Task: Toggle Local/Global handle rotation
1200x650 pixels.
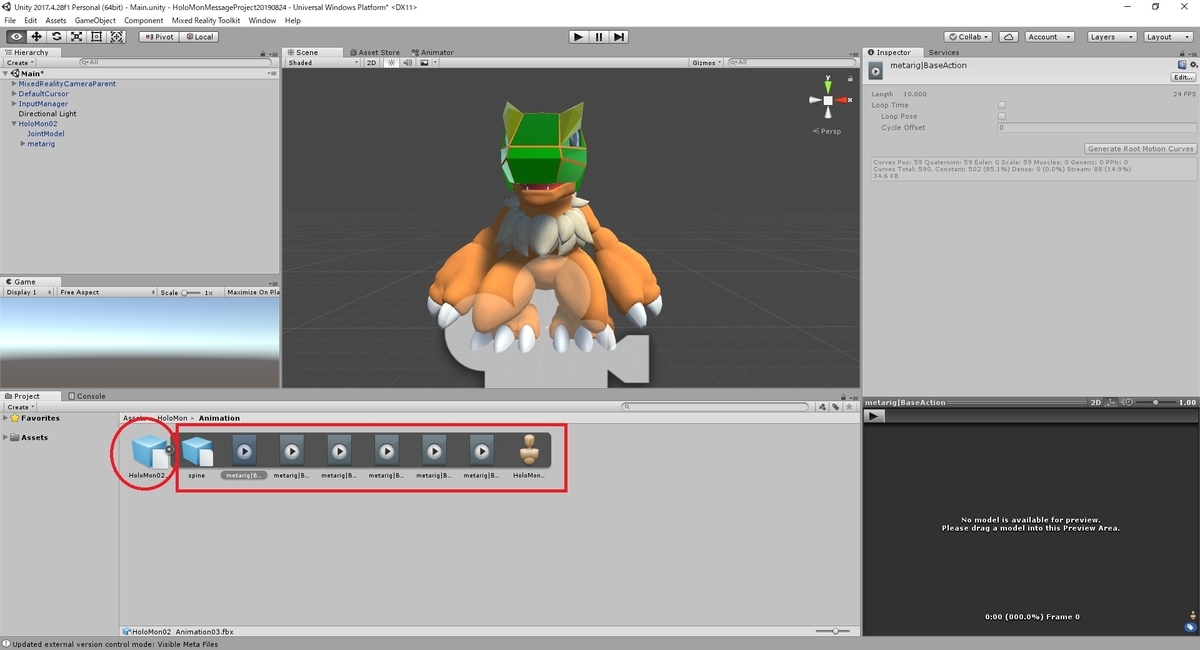Action: 198,37
